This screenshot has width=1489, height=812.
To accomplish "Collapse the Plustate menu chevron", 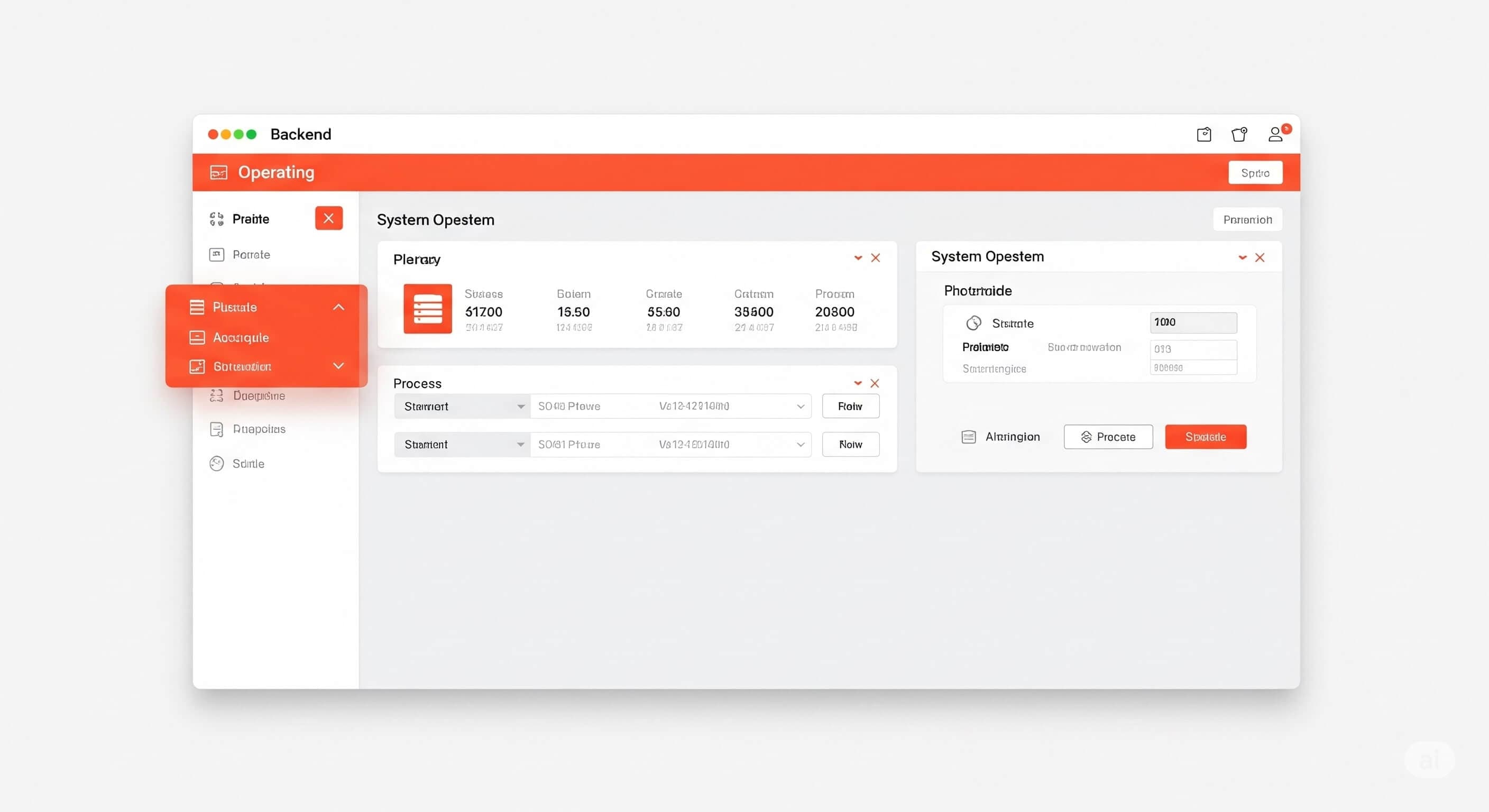I will [x=339, y=307].
